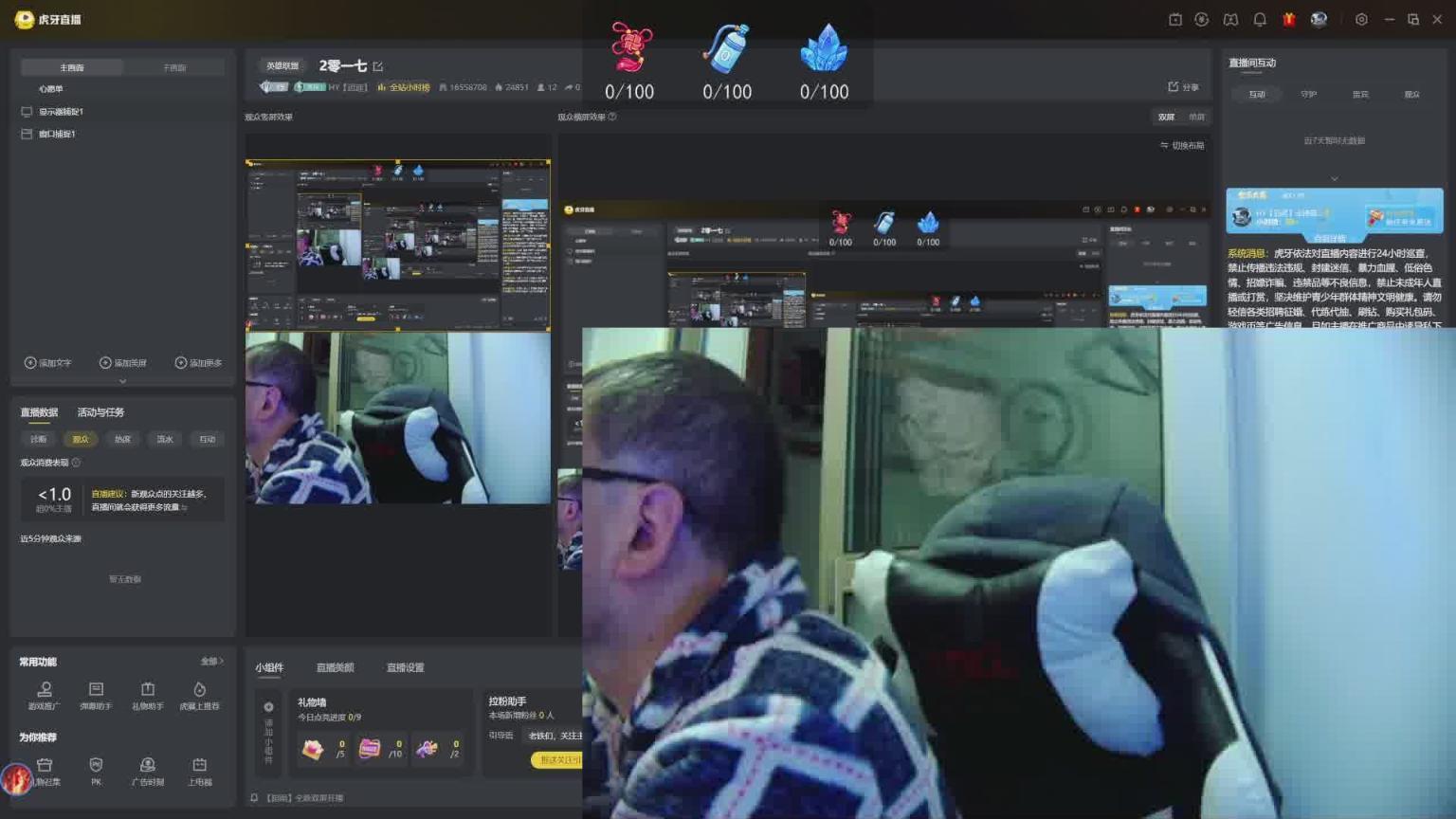Switch the scene to 子画面

(174, 67)
